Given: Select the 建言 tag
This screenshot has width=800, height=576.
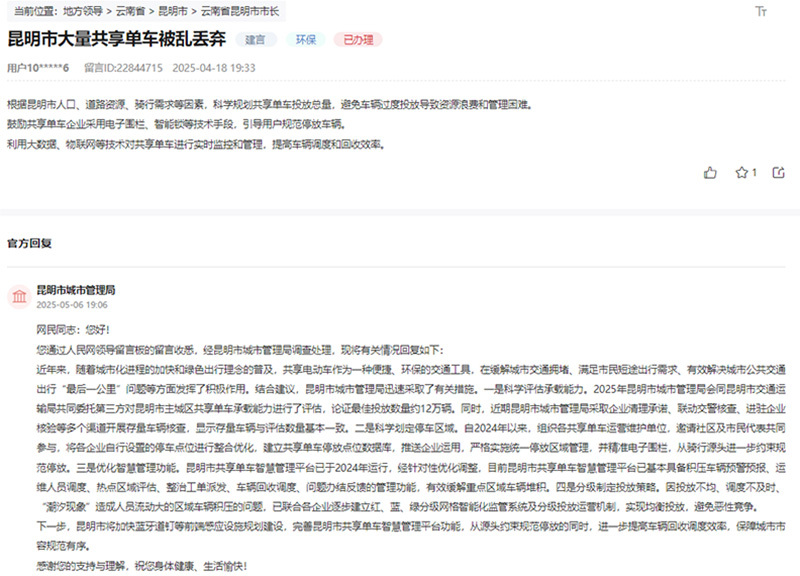Looking at the screenshot, I should pos(256,40).
